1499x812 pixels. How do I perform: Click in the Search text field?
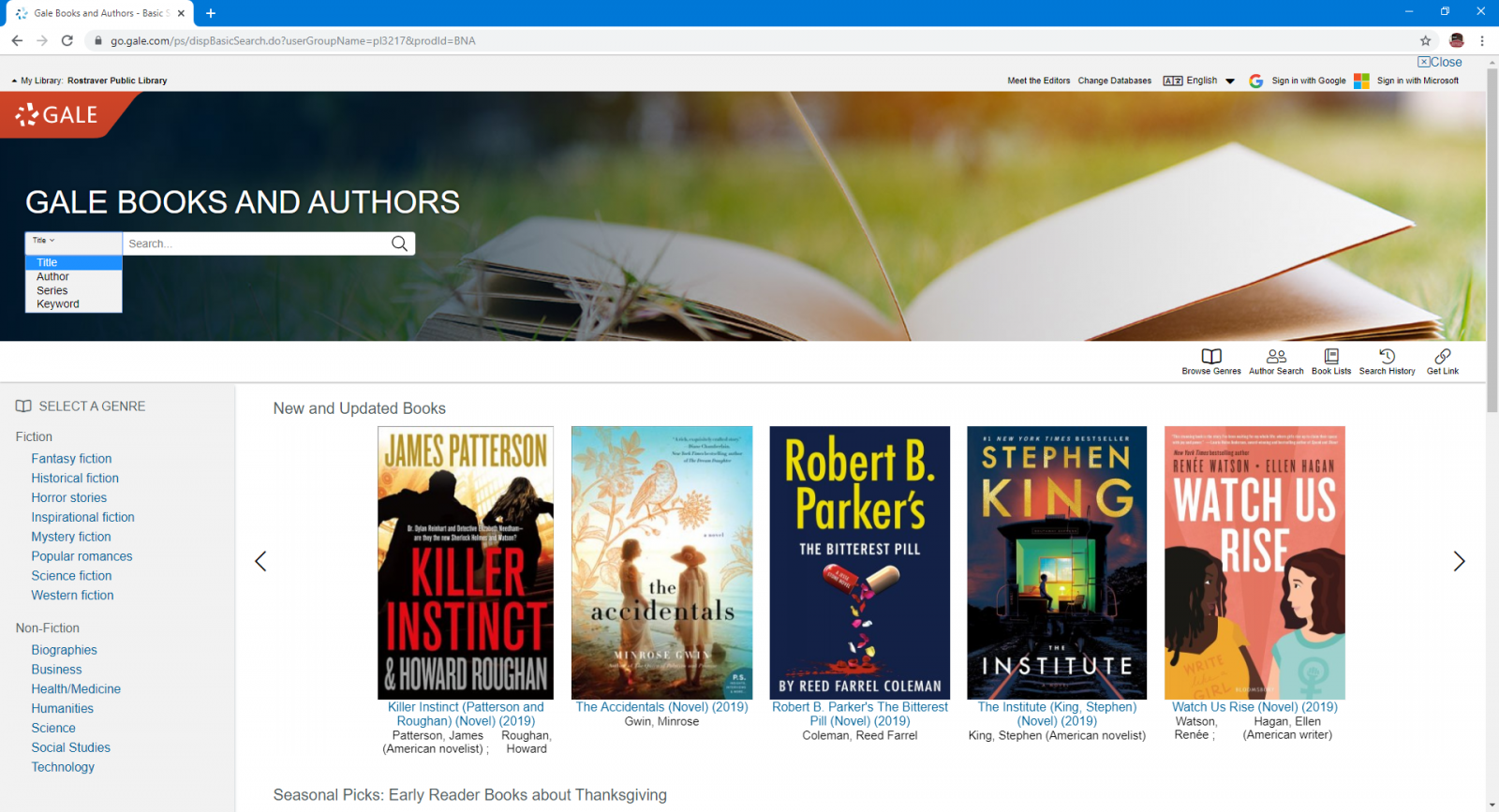[x=257, y=244]
